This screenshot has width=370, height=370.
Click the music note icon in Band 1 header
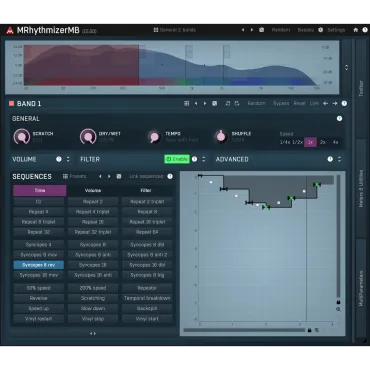point(228,104)
